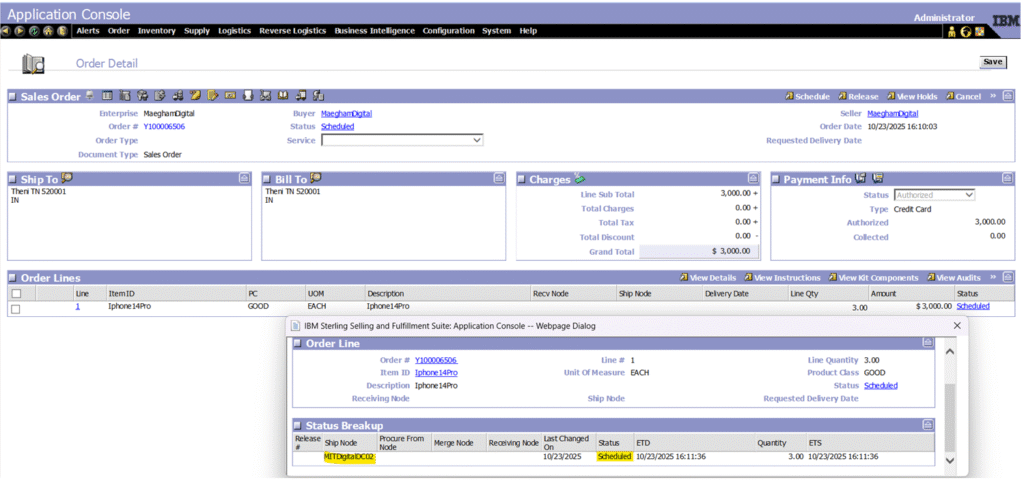Click the Release action link
1024x491 pixels.
pos(862,97)
